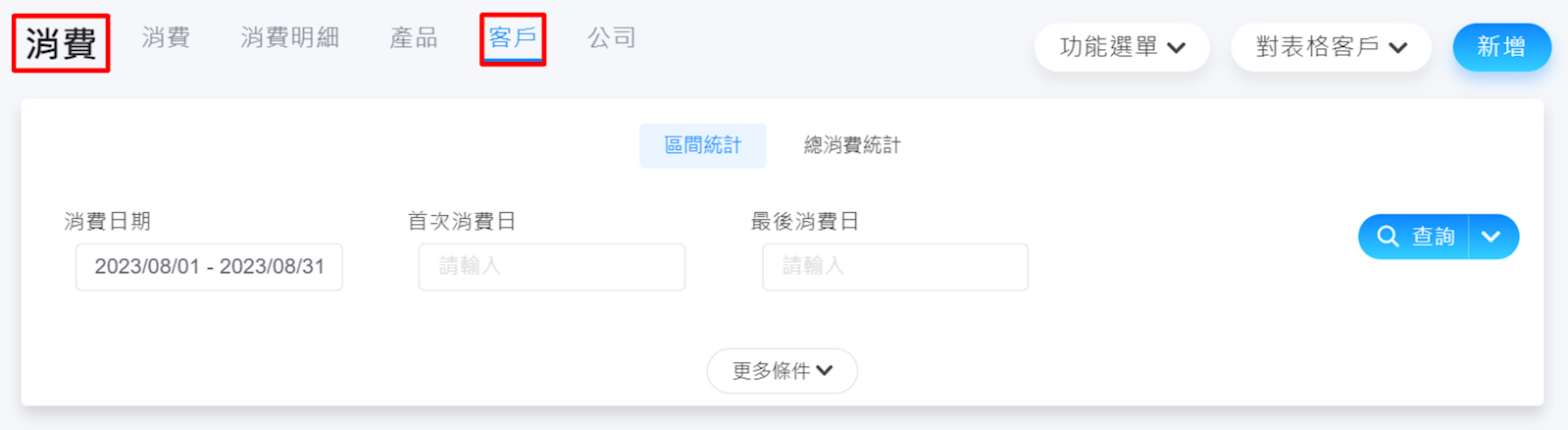Select the 客戶 tab
The height and width of the screenshot is (430, 1568).
pyautogui.click(x=512, y=38)
